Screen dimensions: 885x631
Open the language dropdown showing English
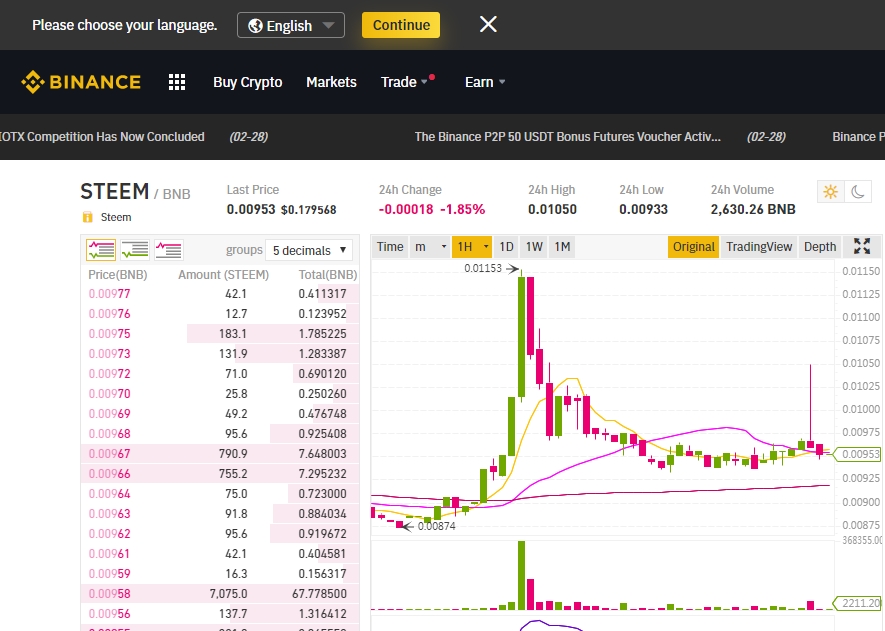(x=291, y=25)
